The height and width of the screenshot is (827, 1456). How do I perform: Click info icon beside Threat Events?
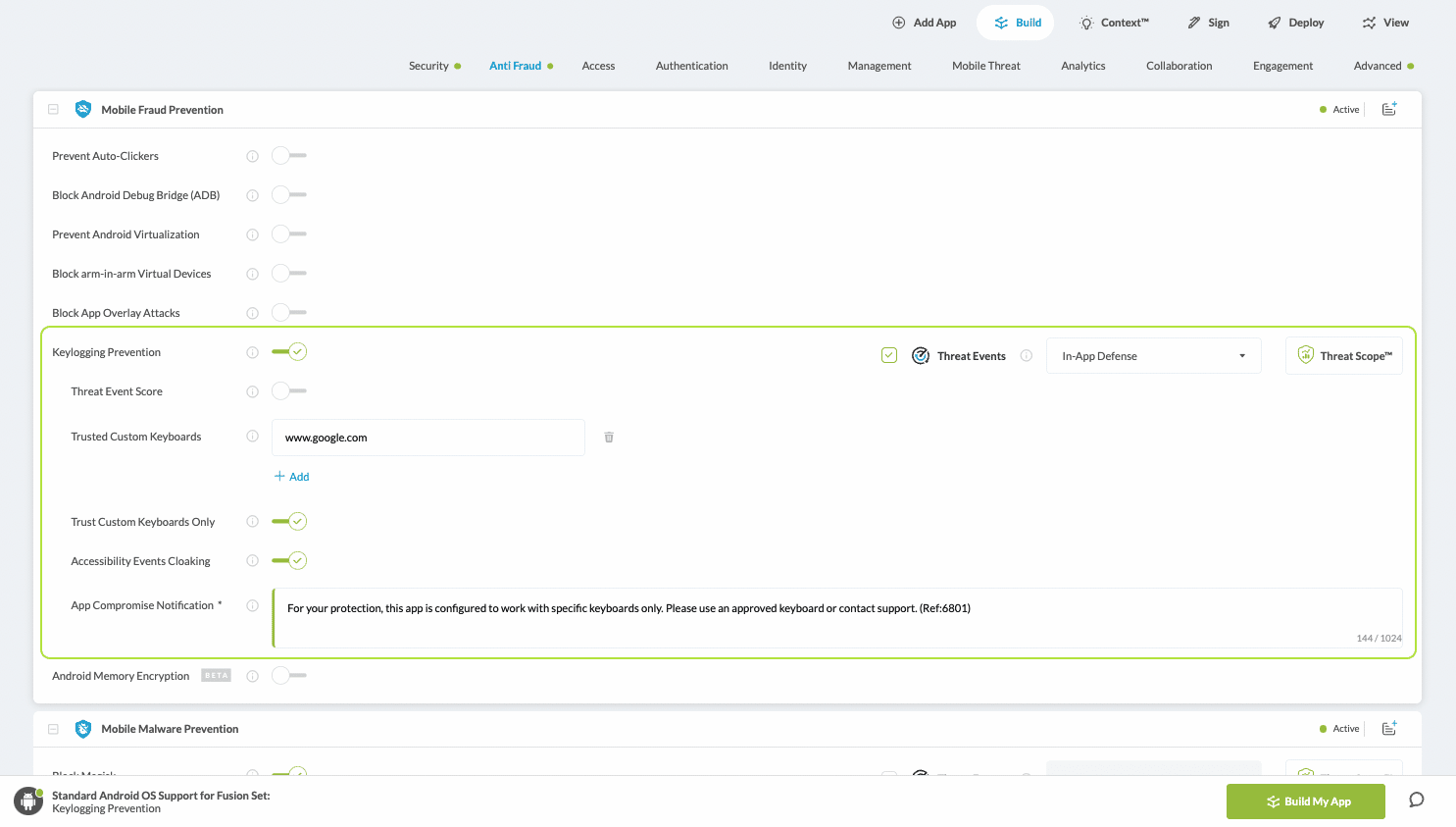tap(1026, 356)
